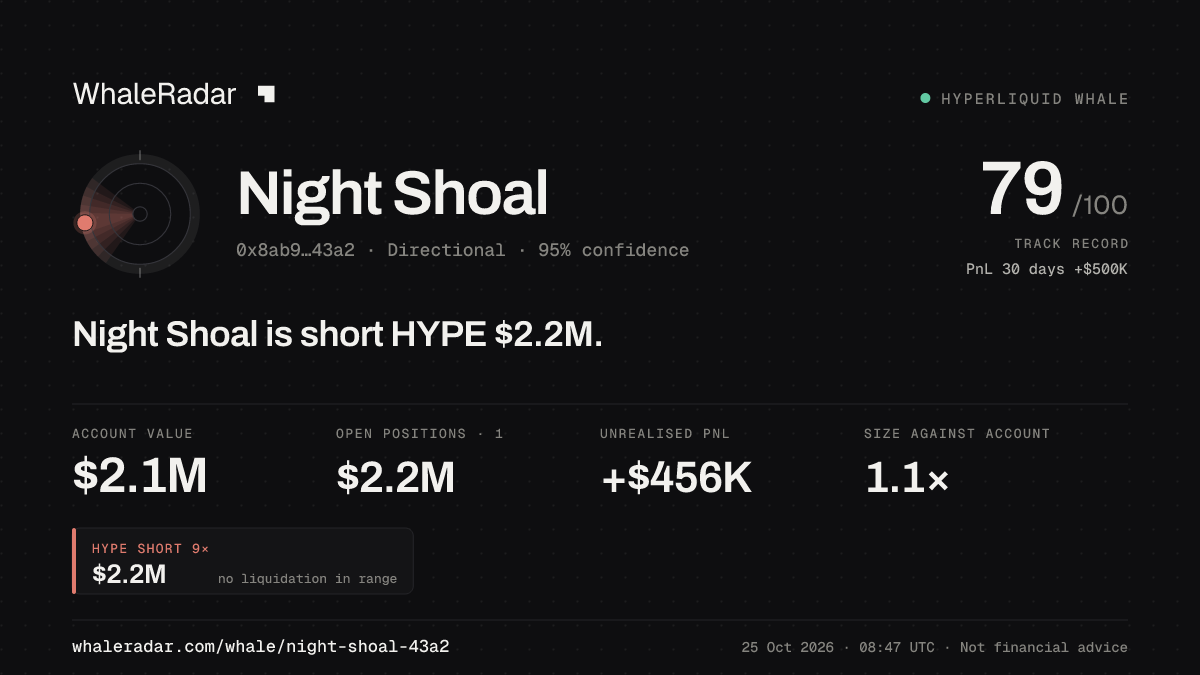Viewport: 1200px width, 675px height.
Task: Click the /100 score denominator
Action: tap(1100, 206)
